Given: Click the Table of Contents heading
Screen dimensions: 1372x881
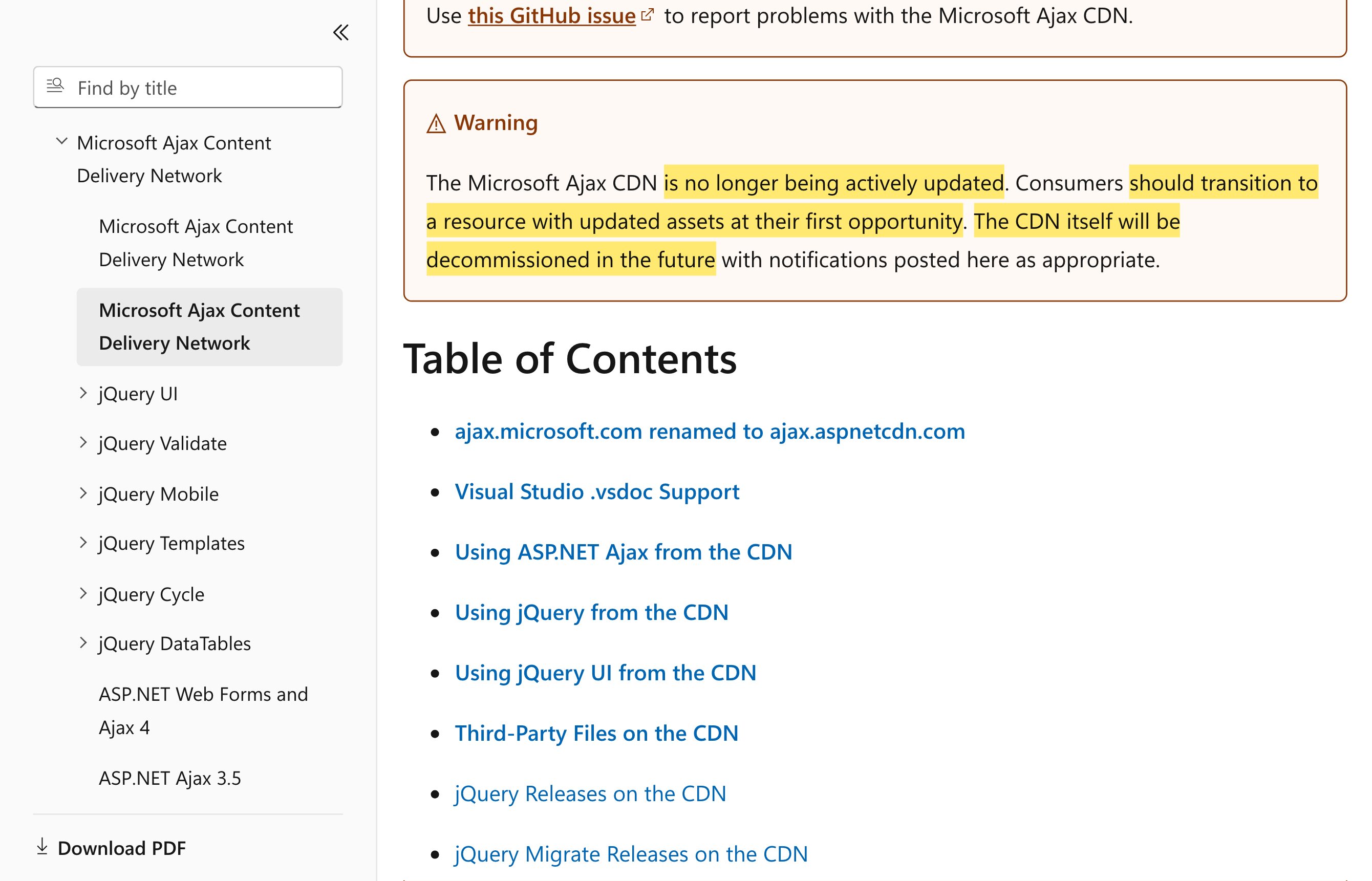Looking at the screenshot, I should pos(570,359).
